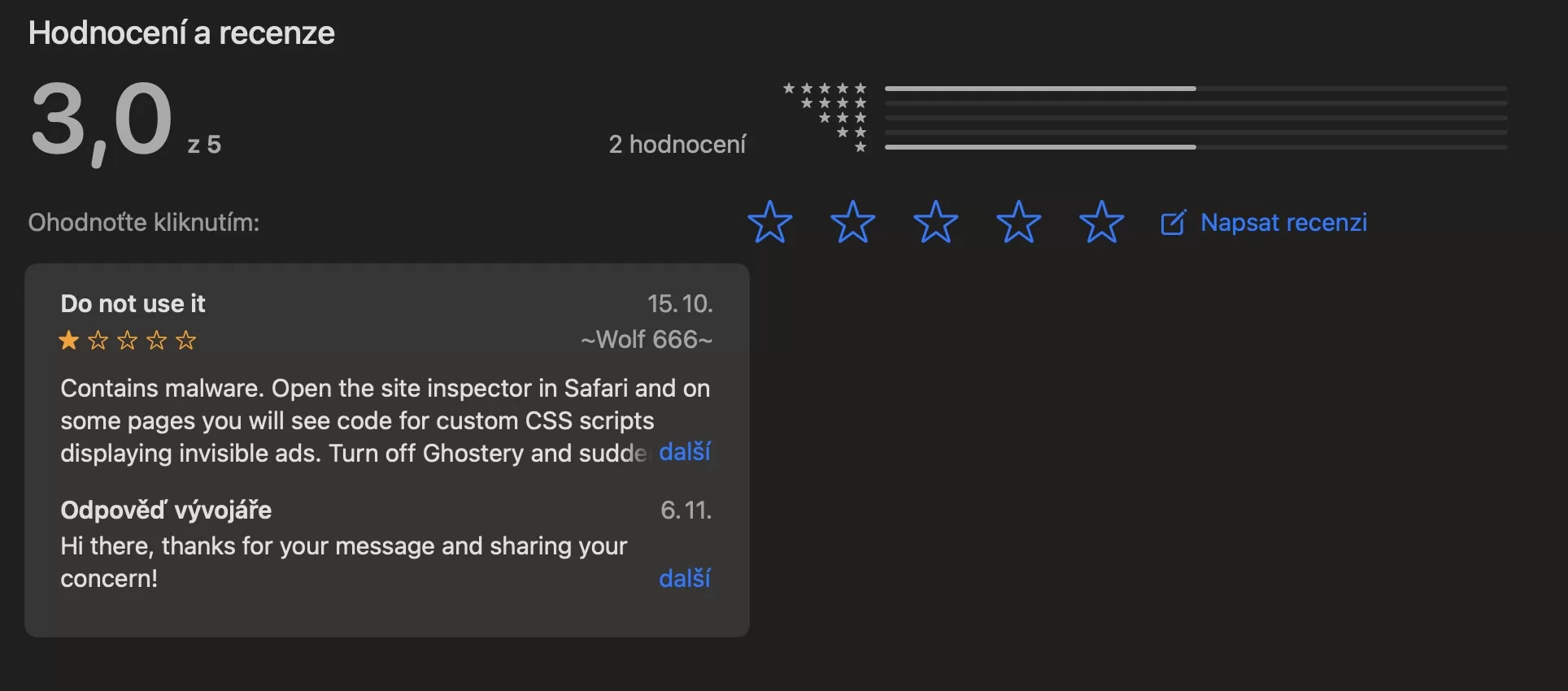Rate the app with one star

pyautogui.click(x=769, y=222)
